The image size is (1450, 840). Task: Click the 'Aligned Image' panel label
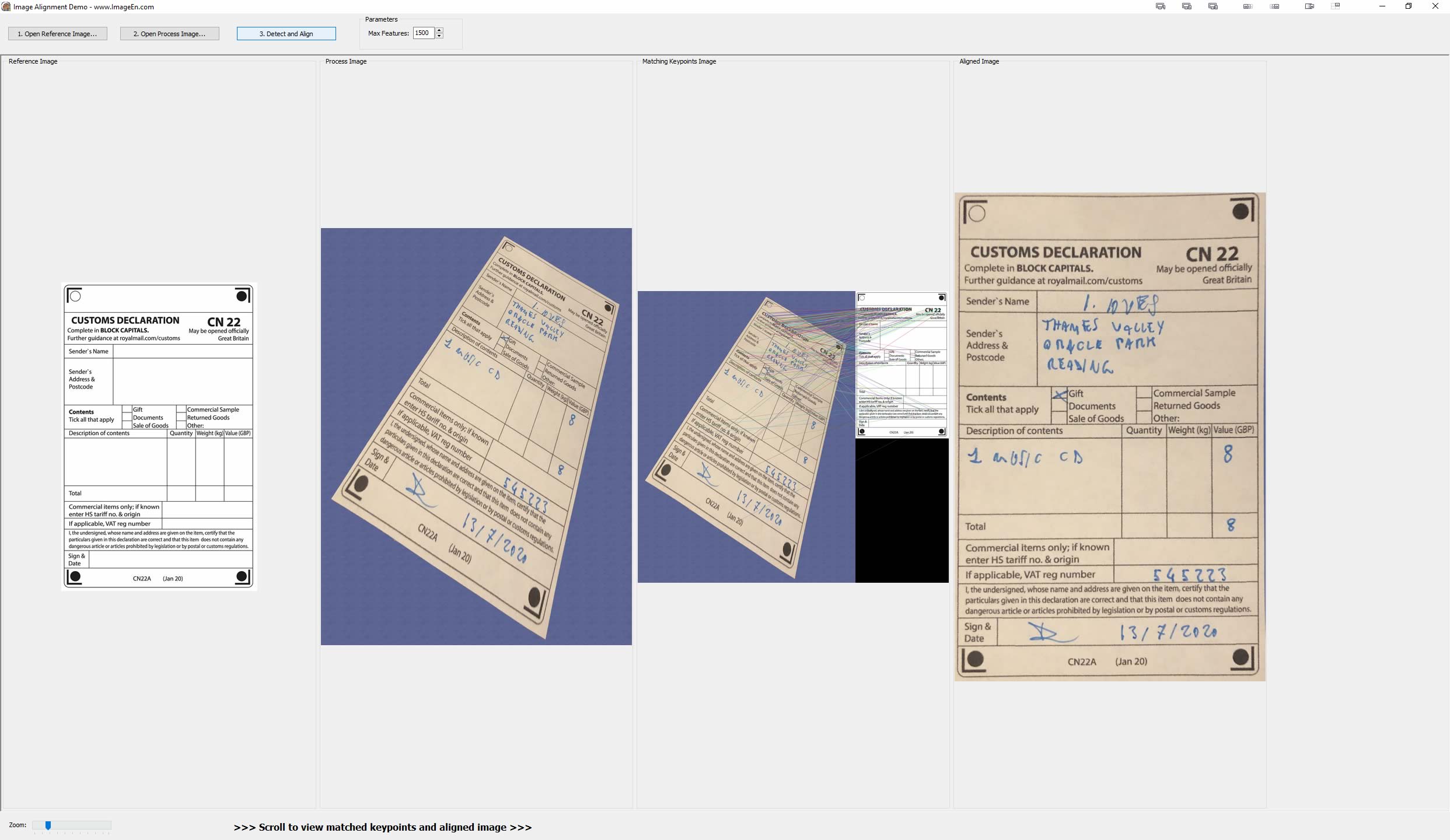979,61
